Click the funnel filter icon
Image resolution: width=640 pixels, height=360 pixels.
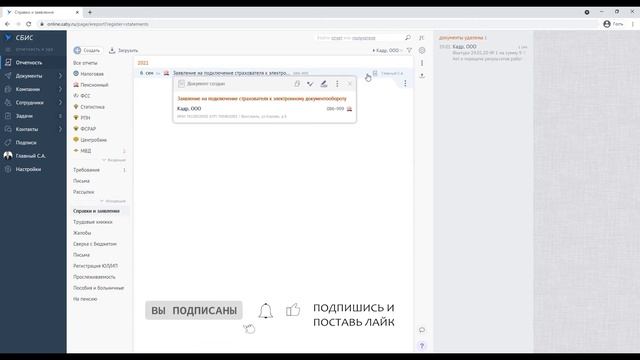pyautogui.click(x=409, y=50)
